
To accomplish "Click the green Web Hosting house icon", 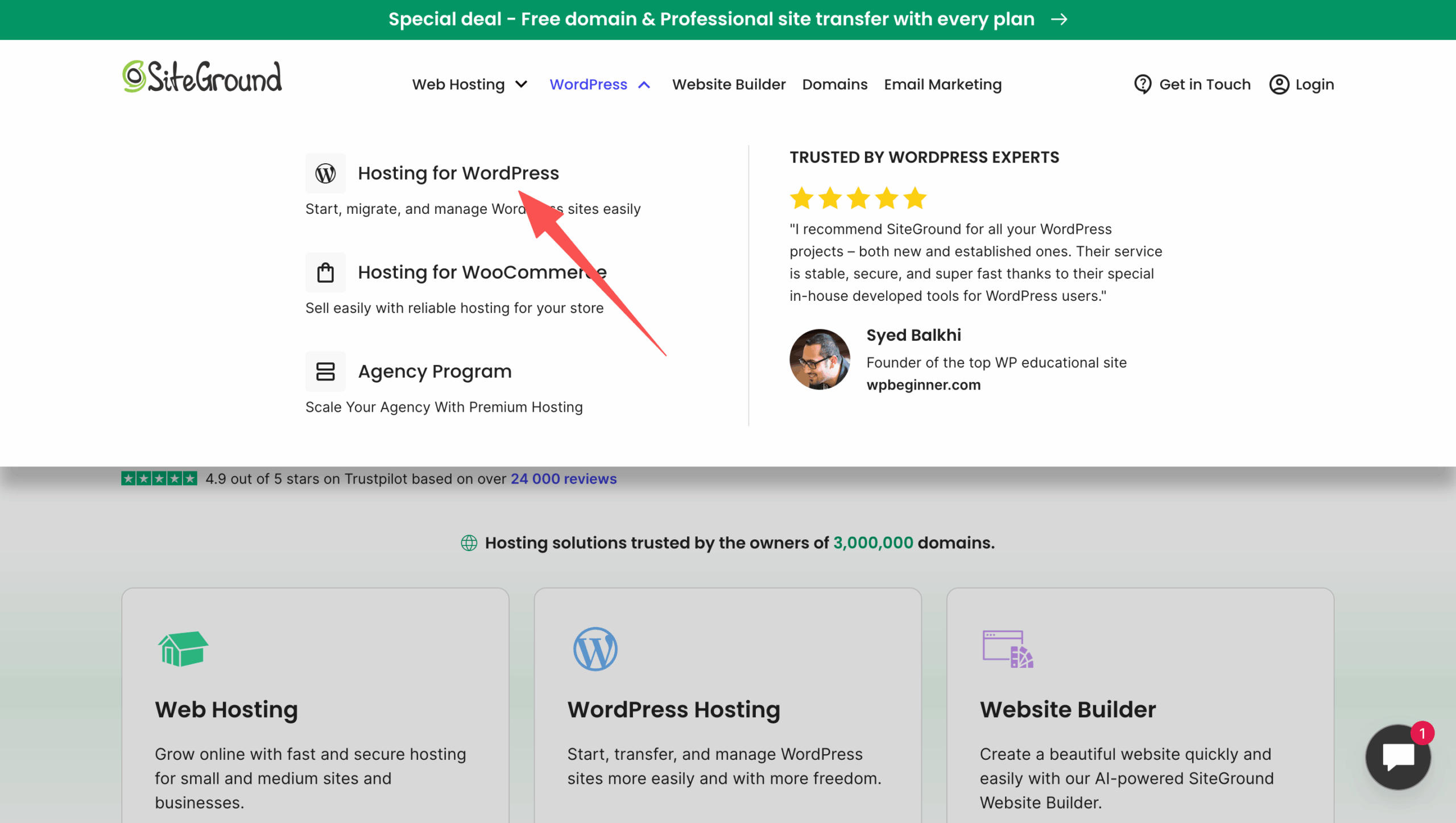I will pos(183,648).
